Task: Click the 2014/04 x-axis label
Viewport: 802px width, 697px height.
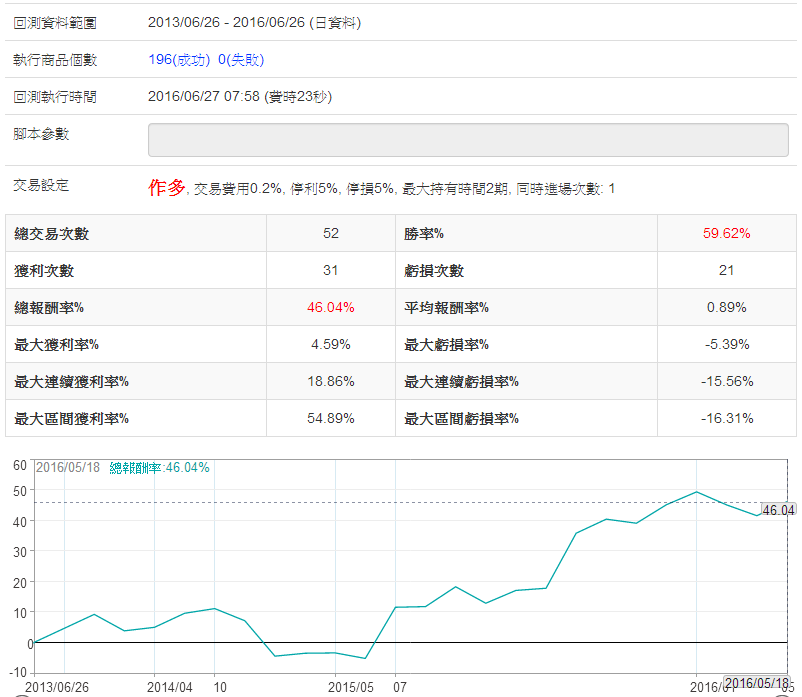Action: [169, 688]
